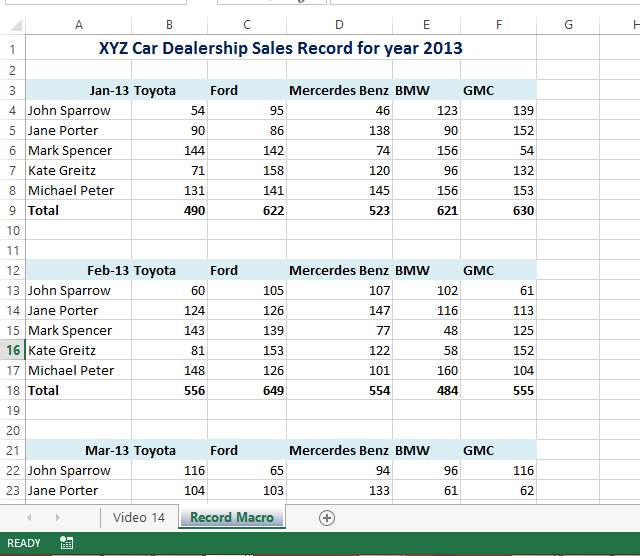Click Toyota header in Jan-13 table
This screenshot has height=556, width=640.
(169, 90)
